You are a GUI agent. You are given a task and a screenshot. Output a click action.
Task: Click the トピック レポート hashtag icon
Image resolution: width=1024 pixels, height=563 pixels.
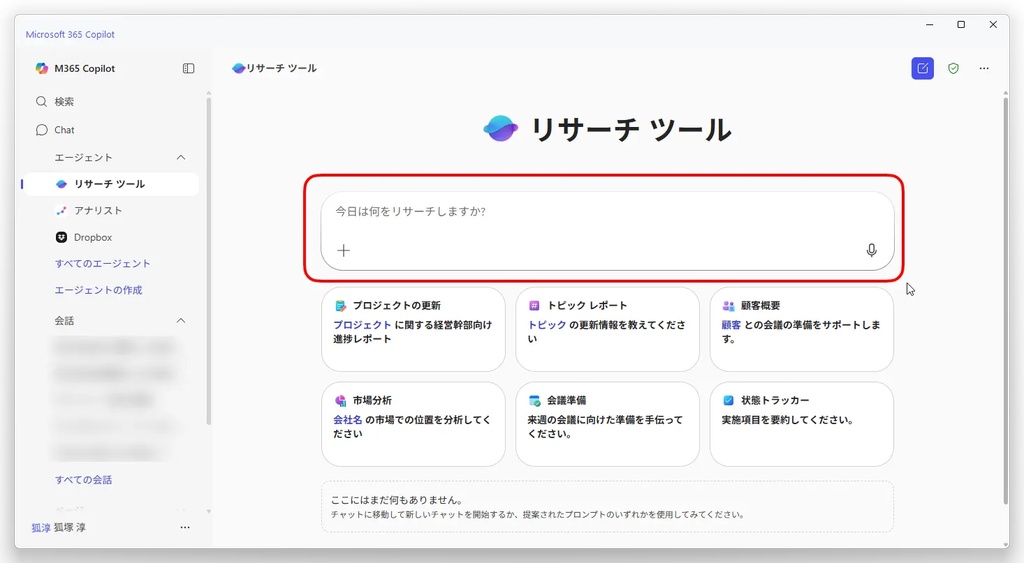tap(534, 306)
